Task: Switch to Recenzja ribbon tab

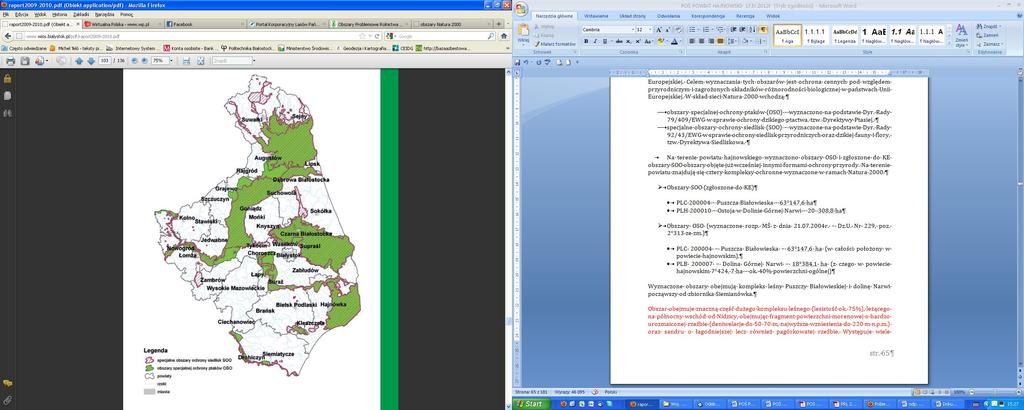Action: tap(745, 16)
